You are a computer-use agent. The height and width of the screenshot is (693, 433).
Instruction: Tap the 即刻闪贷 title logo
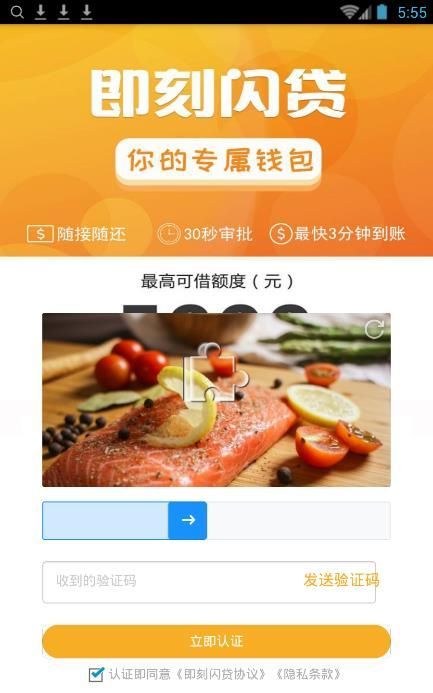(218, 94)
